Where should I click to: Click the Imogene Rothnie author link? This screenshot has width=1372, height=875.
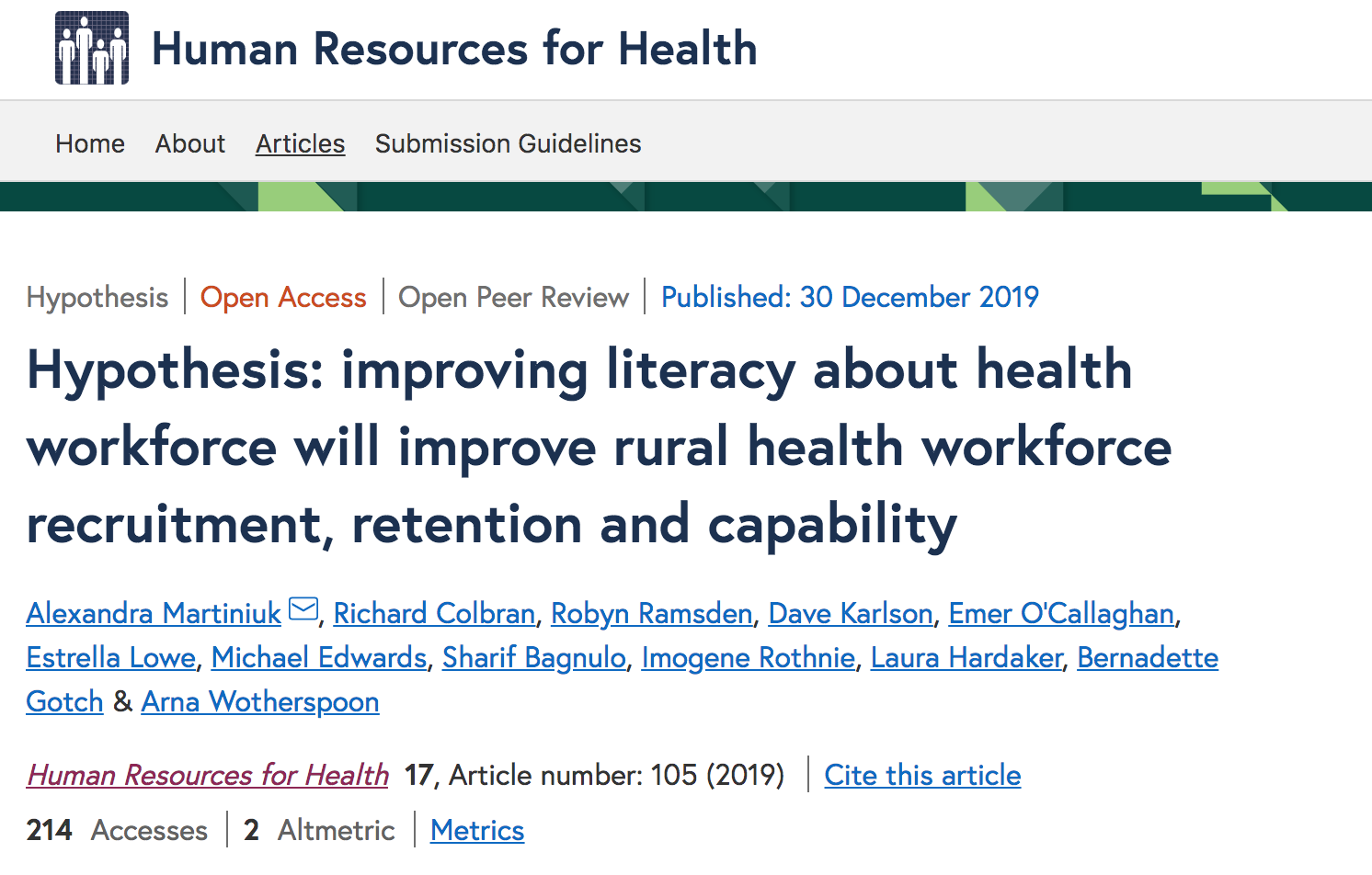749,657
